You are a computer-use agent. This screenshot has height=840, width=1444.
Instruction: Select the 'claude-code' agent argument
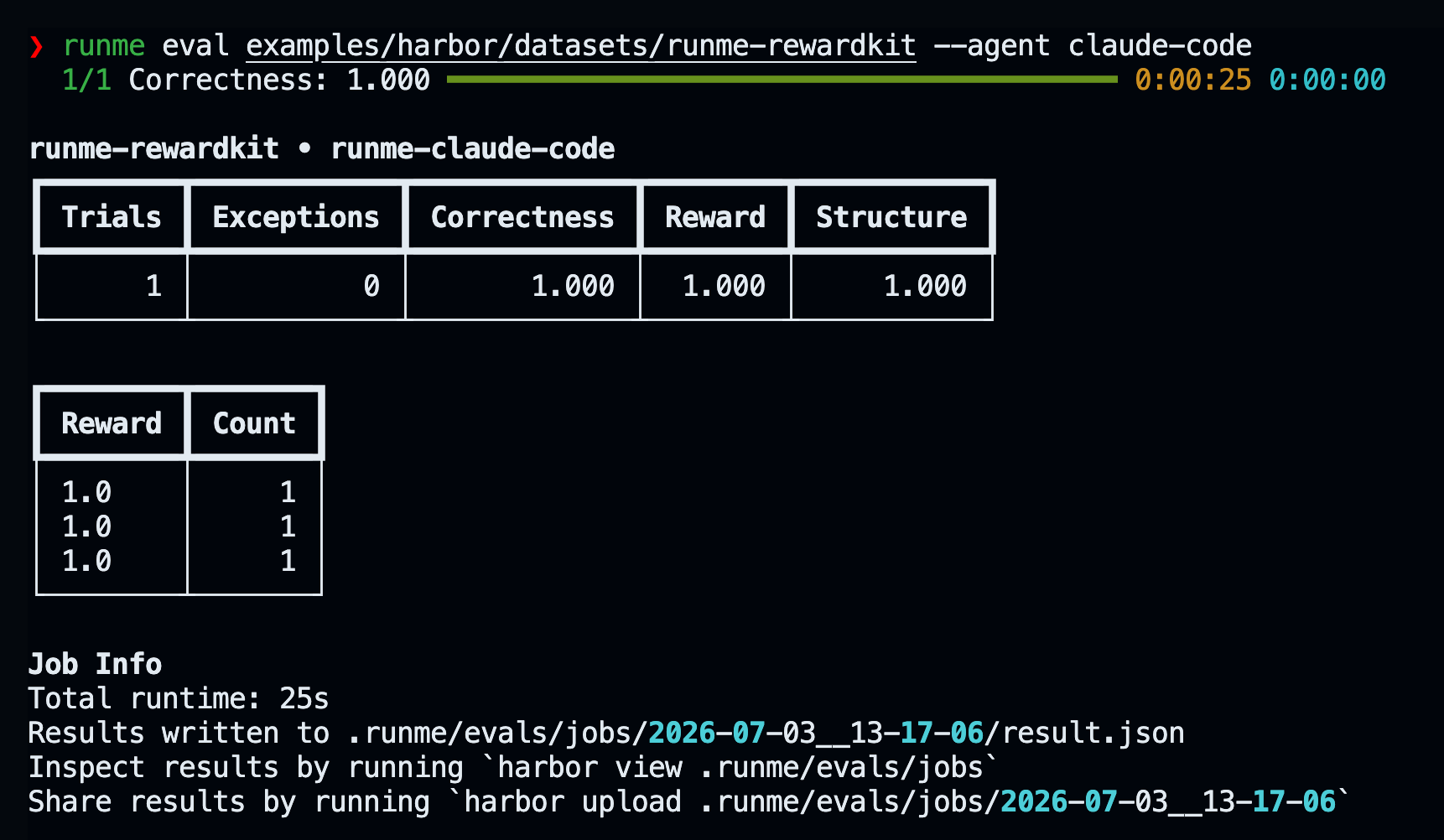[1160, 45]
